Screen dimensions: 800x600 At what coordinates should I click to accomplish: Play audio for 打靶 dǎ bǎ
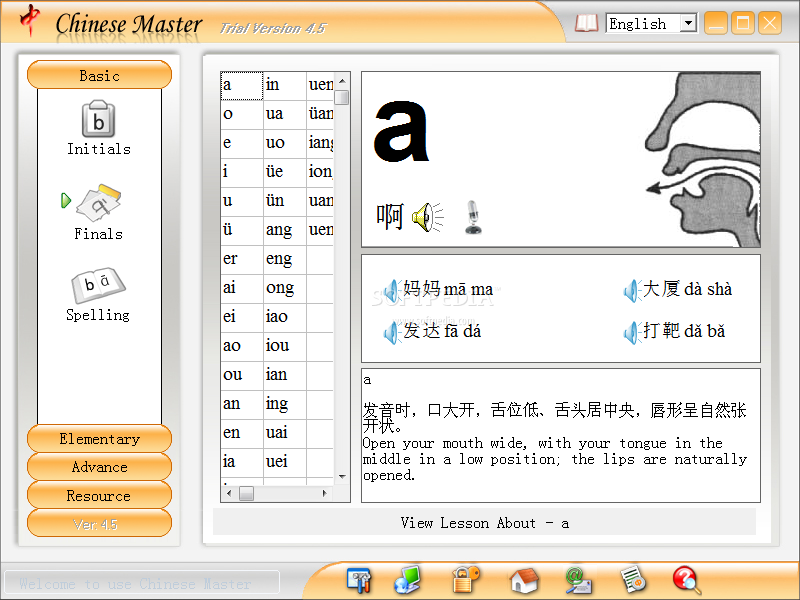tap(632, 332)
